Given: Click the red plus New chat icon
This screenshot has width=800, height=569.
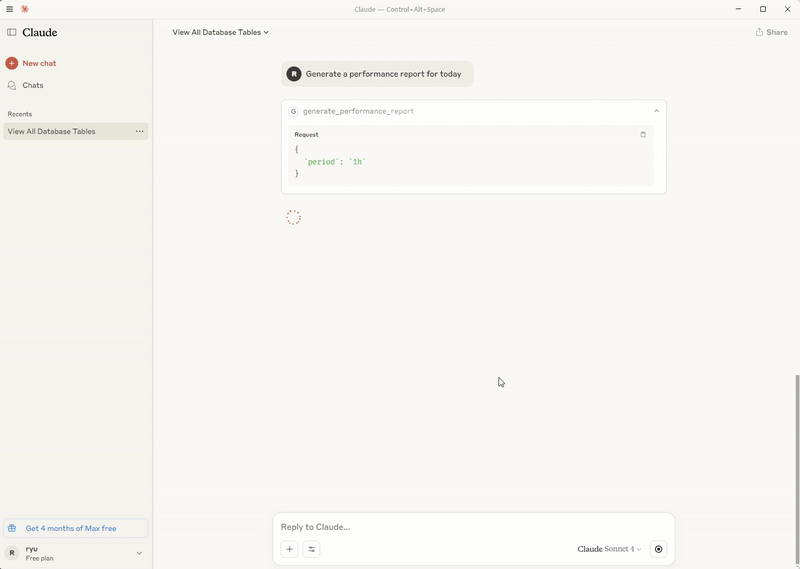Looking at the screenshot, I should coord(12,63).
